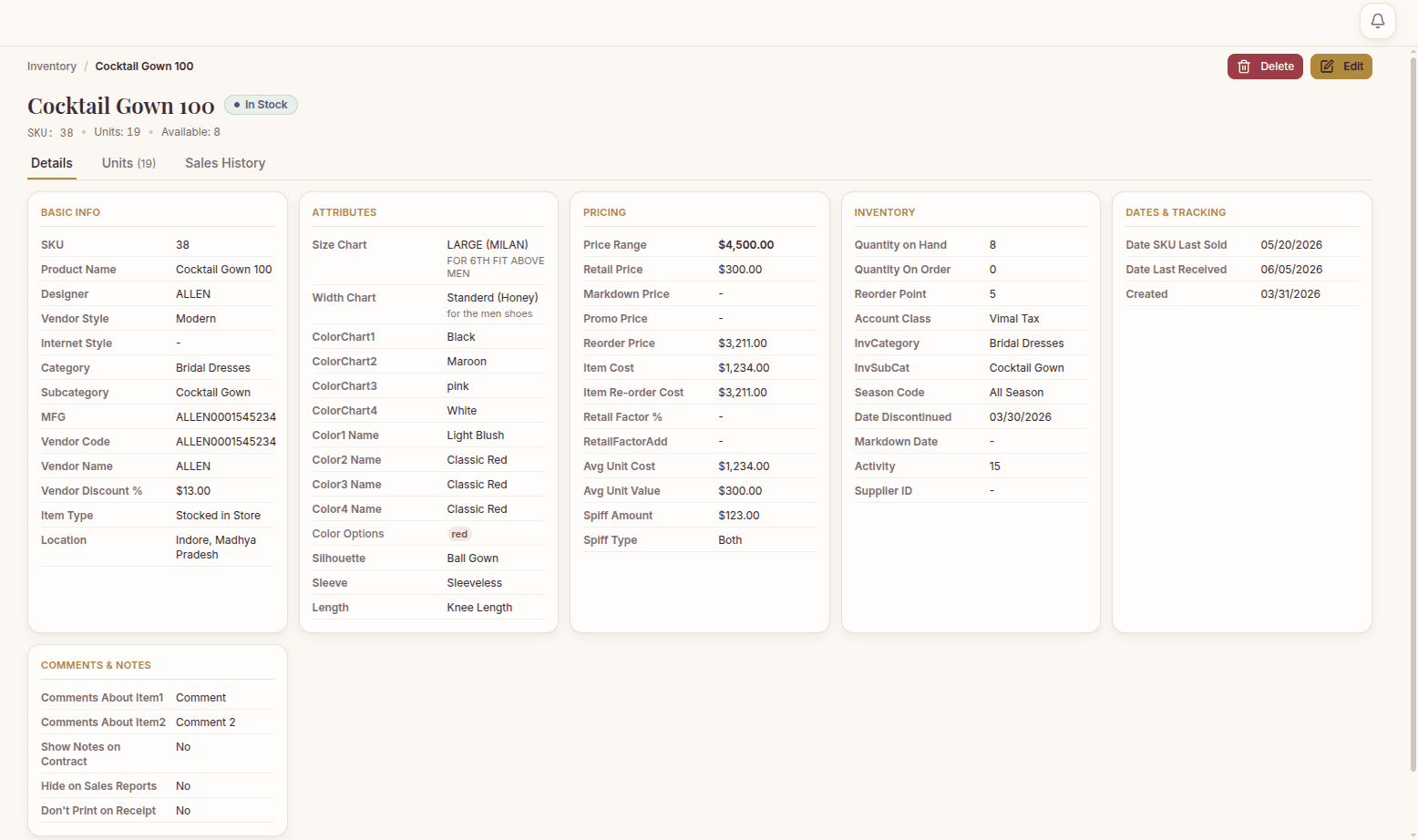Click the Hide on Sales Reports value No
This screenshot has width=1418, height=840.
[x=183, y=786]
